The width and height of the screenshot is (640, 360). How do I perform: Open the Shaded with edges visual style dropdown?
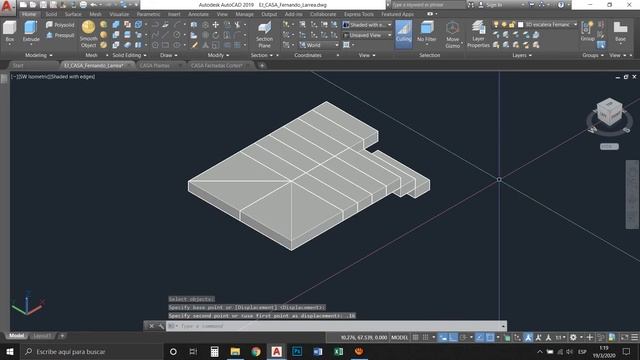pos(367,25)
